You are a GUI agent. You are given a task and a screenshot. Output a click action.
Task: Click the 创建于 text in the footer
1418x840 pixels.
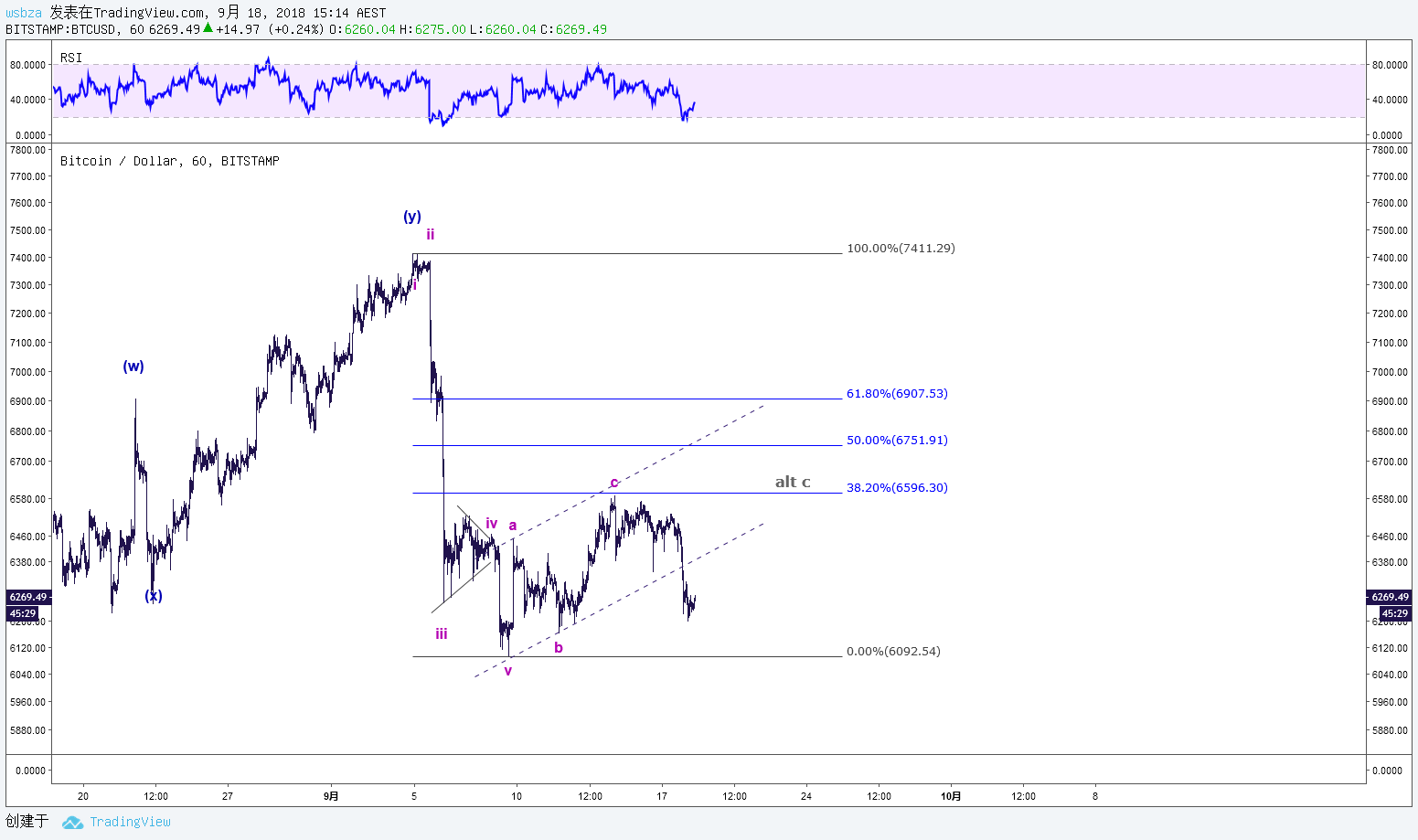(27, 822)
